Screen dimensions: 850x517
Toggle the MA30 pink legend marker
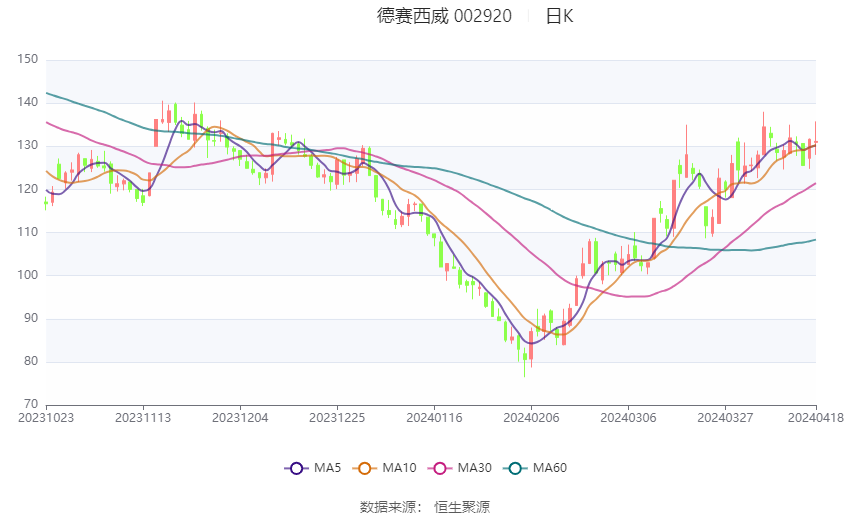pyautogui.click(x=440, y=468)
